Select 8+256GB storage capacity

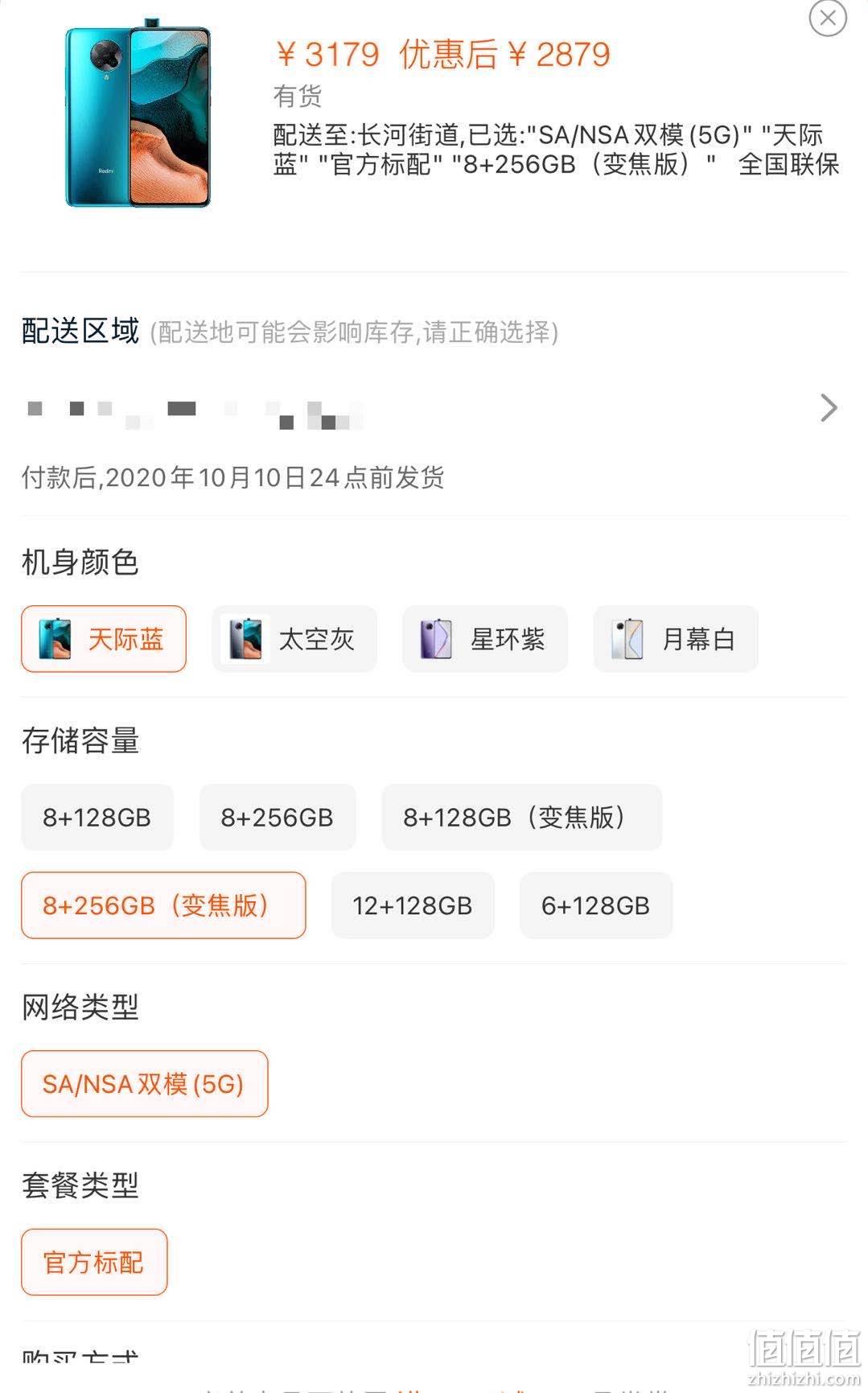278,818
